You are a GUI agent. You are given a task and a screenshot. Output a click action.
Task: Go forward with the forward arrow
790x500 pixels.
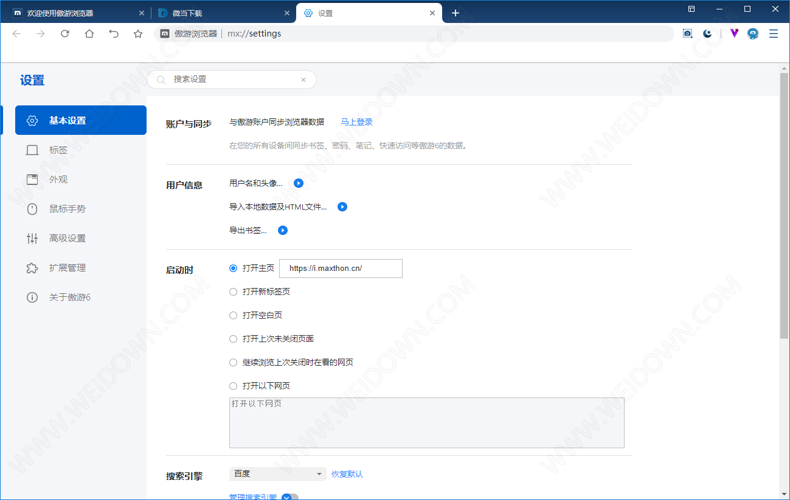pyautogui.click(x=41, y=34)
